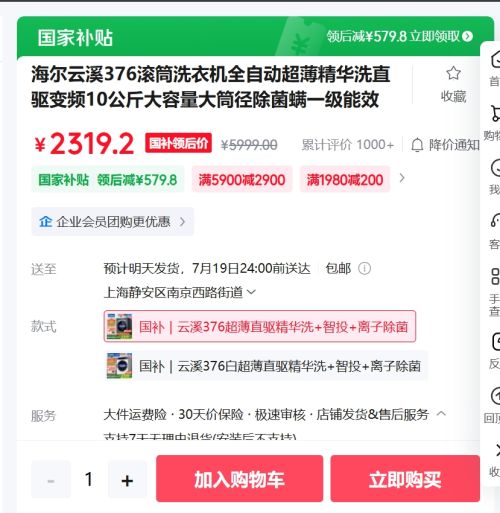Screen dimensions: 500x513
Task: Click the mobile QR-code icon in sidebar
Action: [496, 277]
